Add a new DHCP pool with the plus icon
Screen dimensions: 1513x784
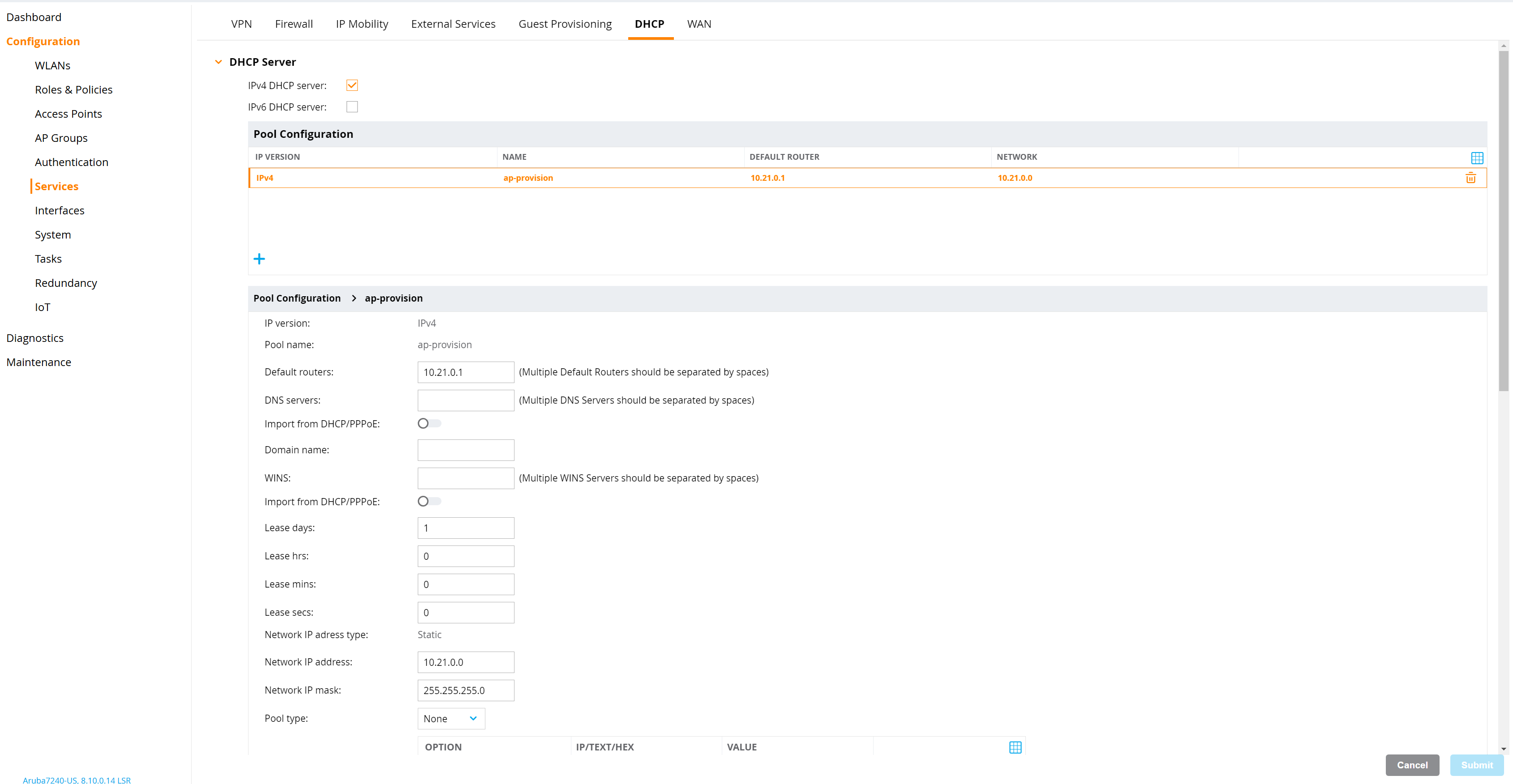[259, 258]
